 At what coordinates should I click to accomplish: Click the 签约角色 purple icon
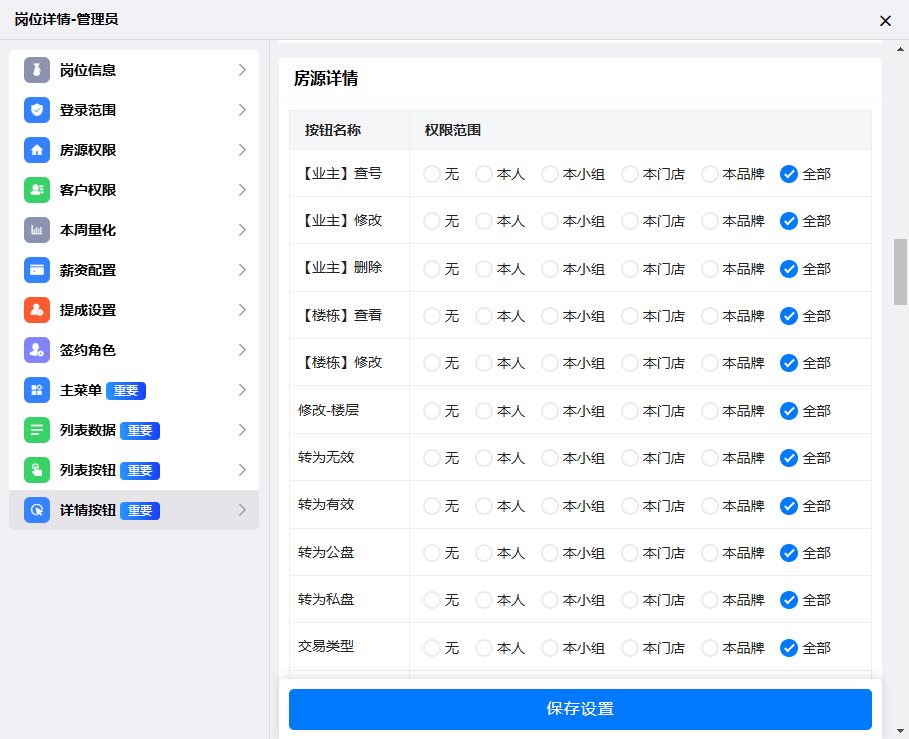pos(37,350)
